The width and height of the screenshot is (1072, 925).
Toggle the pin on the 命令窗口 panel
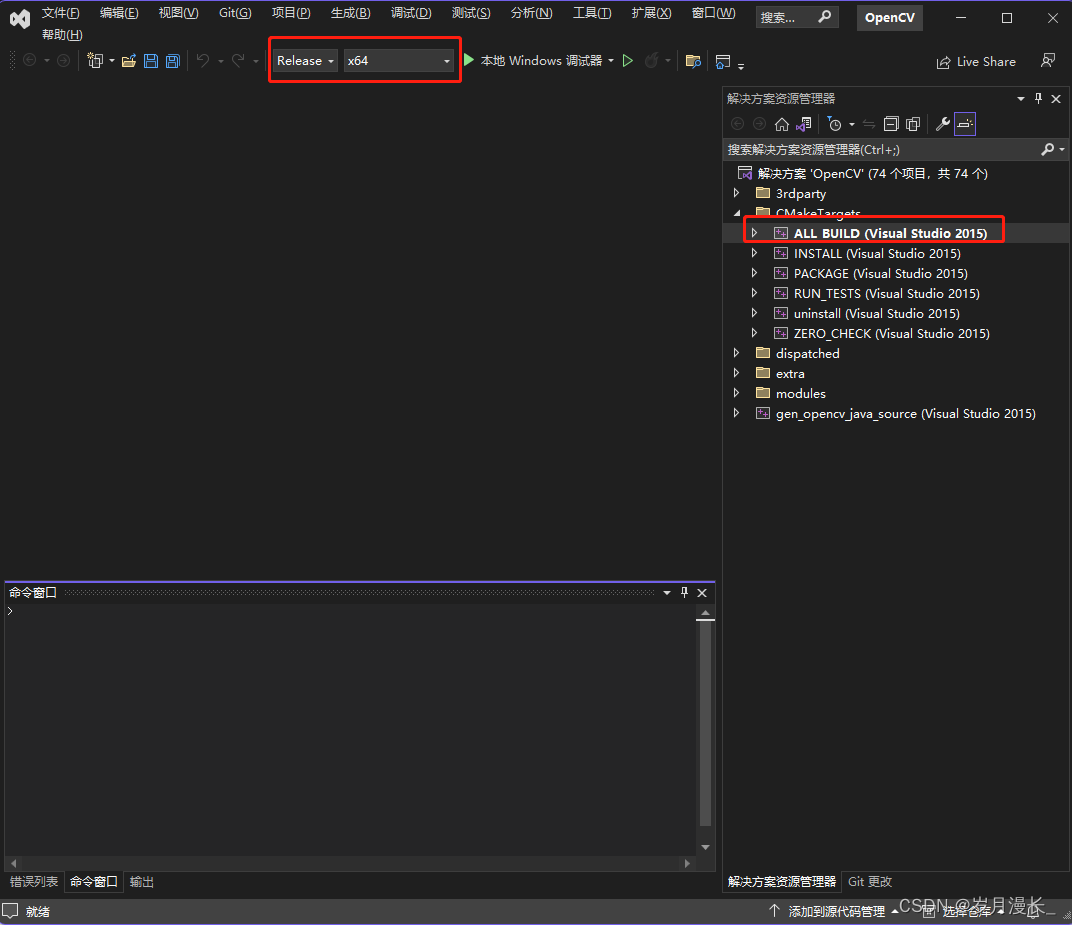click(684, 592)
